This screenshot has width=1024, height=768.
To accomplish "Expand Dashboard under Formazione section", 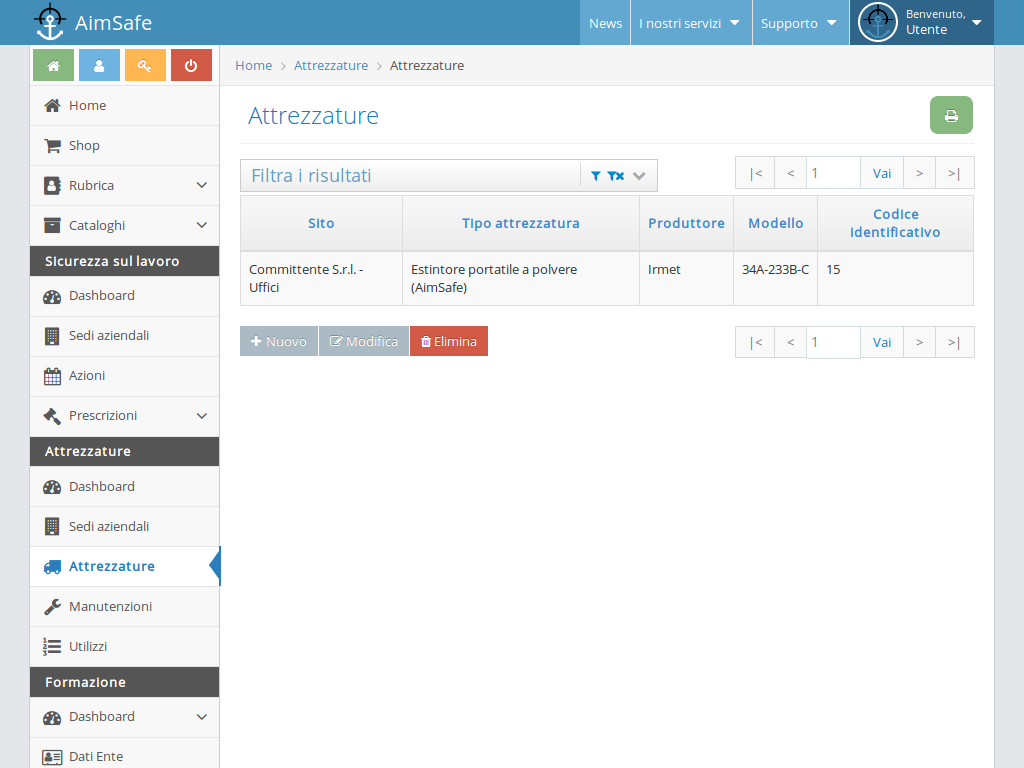I will 124,717.
